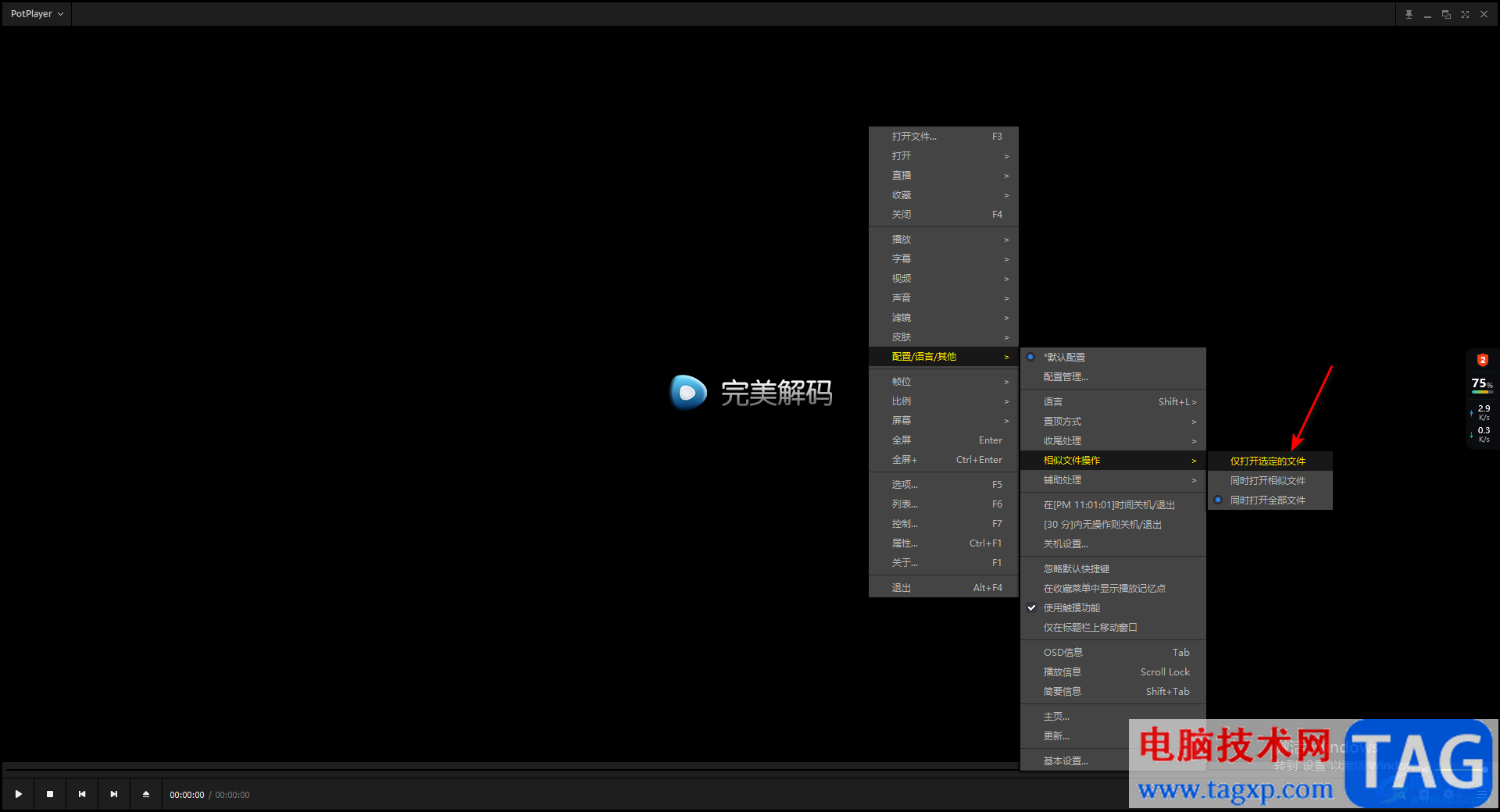Click 简要信息 Shift+Tab entry
This screenshot has height=812, width=1500.
point(1113,691)
